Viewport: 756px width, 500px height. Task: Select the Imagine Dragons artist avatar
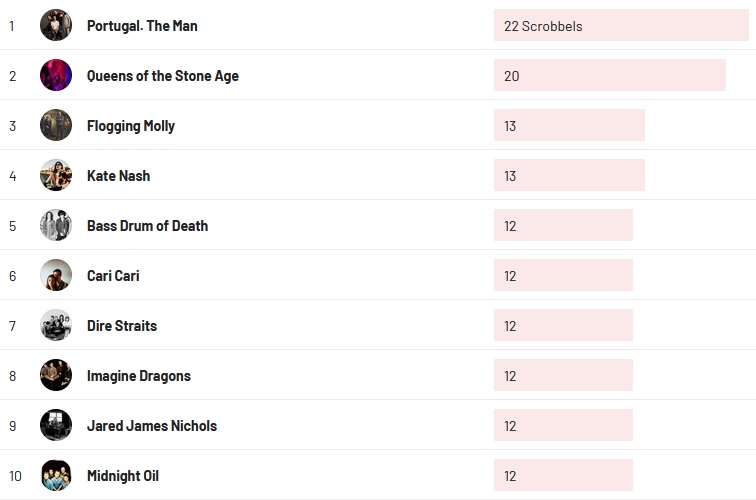coord(56,375)
